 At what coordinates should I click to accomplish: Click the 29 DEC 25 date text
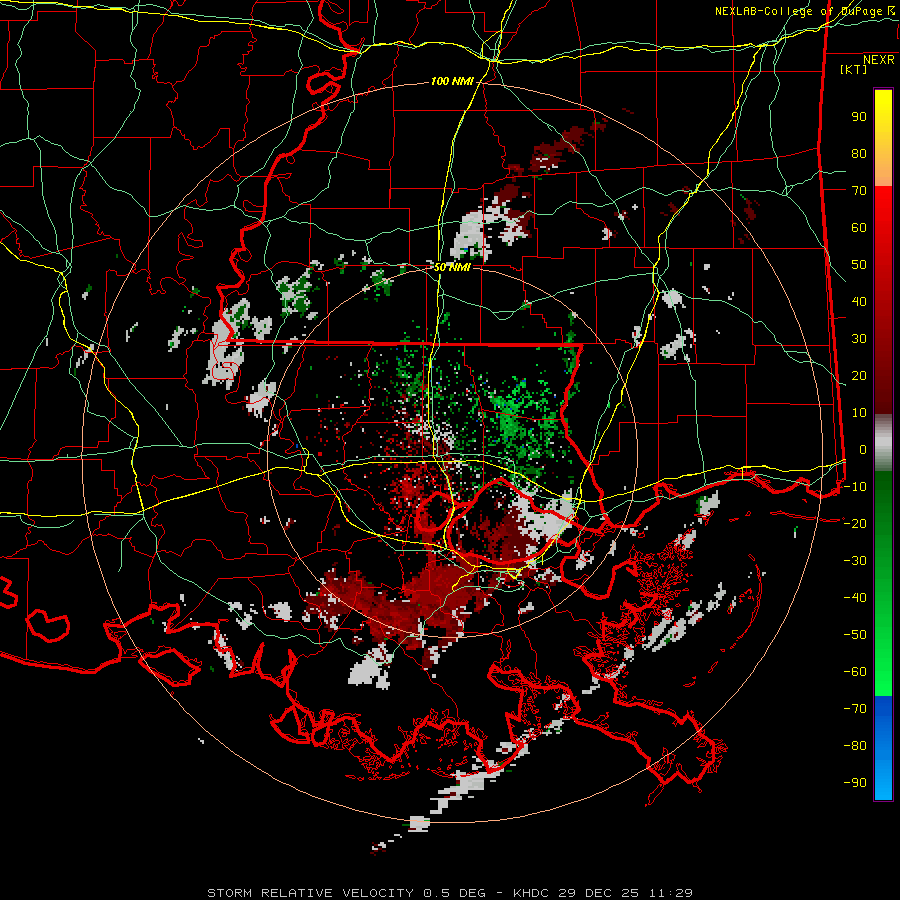coord(599,893)
